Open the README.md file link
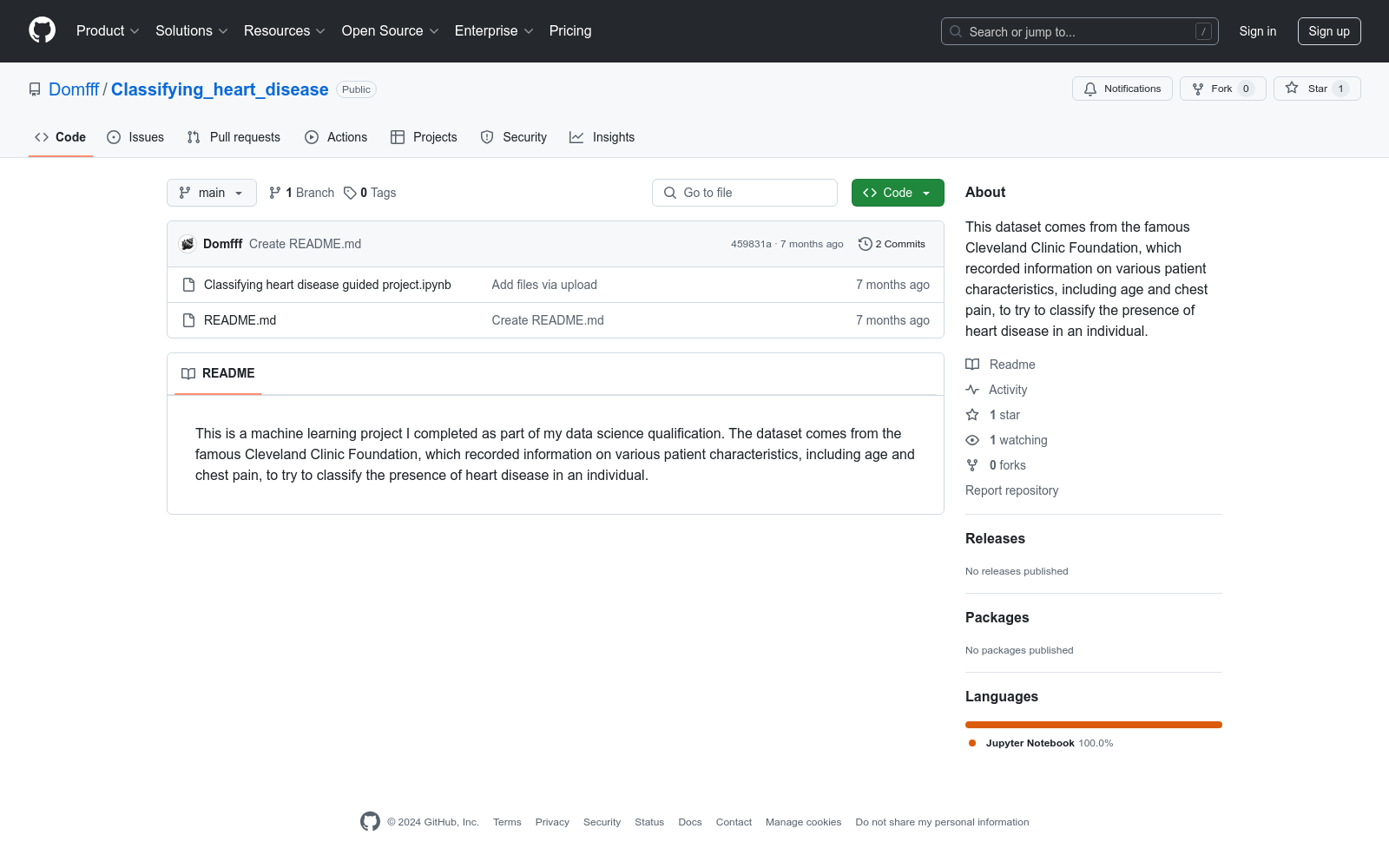Image resolution: width=1389 pixels, height=868 pixels. point(240,320)
